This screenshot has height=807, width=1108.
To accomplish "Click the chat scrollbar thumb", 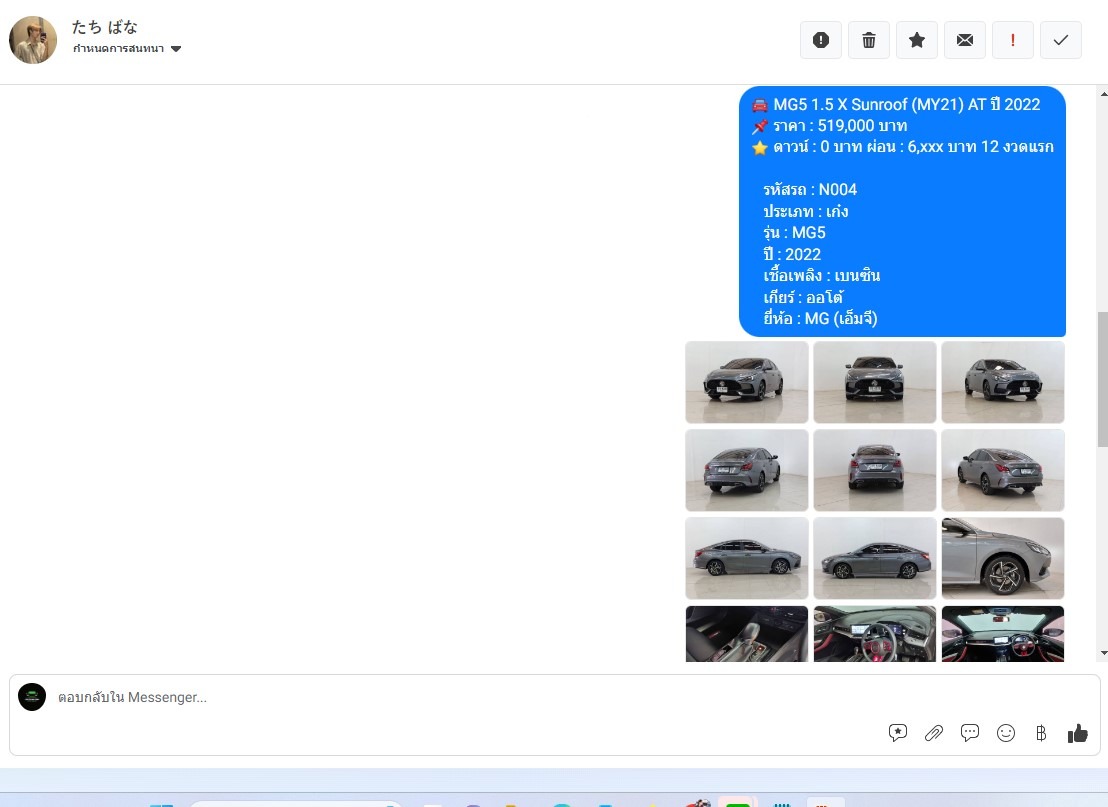I will coord(1102,379).
